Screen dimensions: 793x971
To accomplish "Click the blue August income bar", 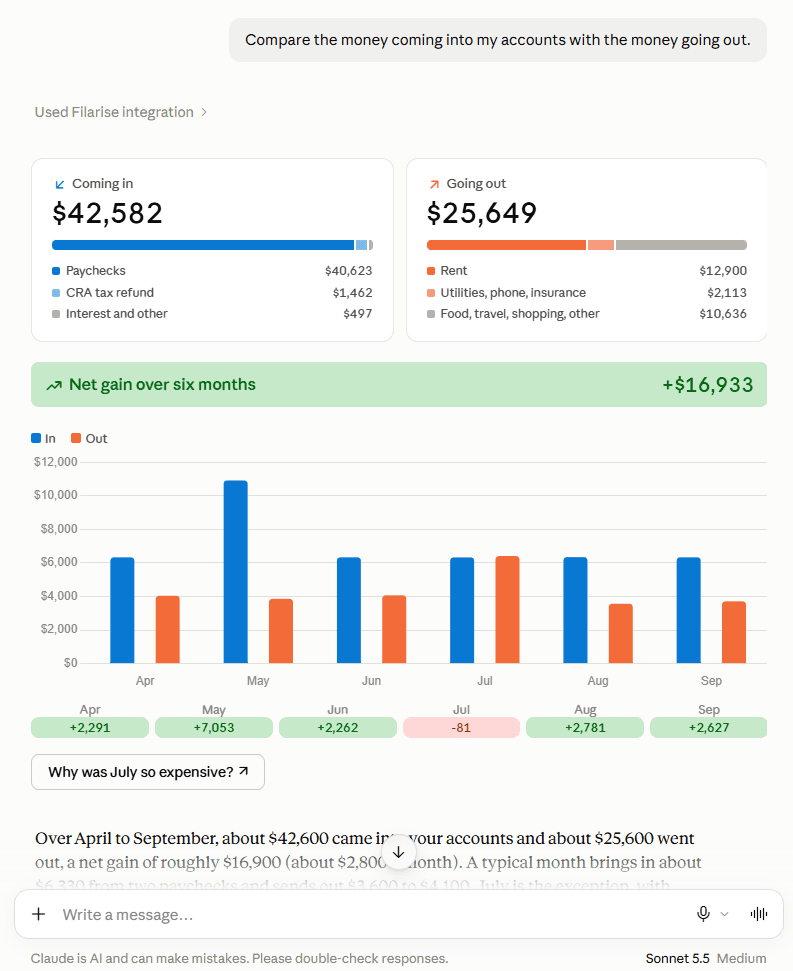I will point(576,610).
